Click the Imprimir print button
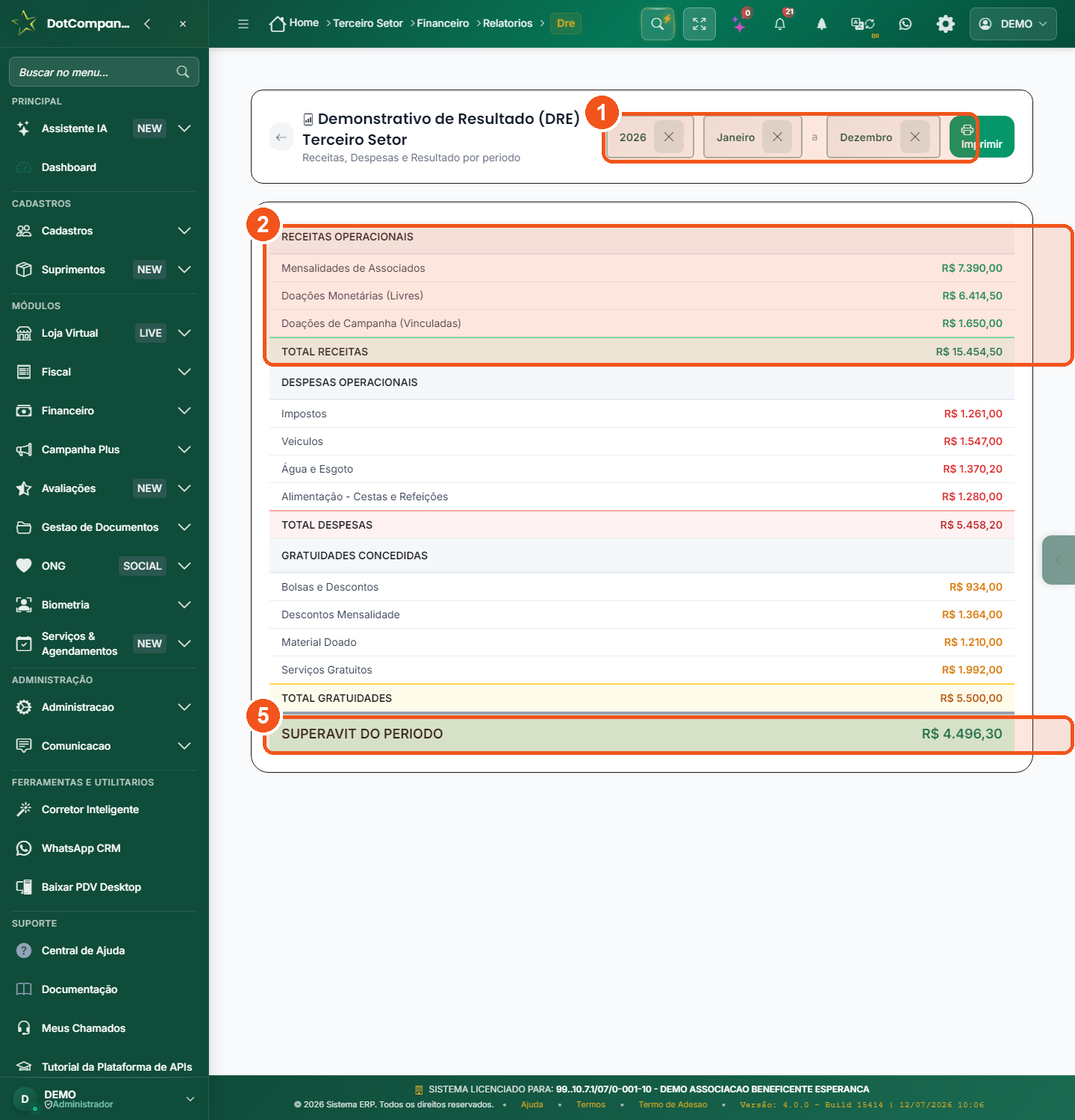The image size is (1075, 1120). click(x=982, y=137)
